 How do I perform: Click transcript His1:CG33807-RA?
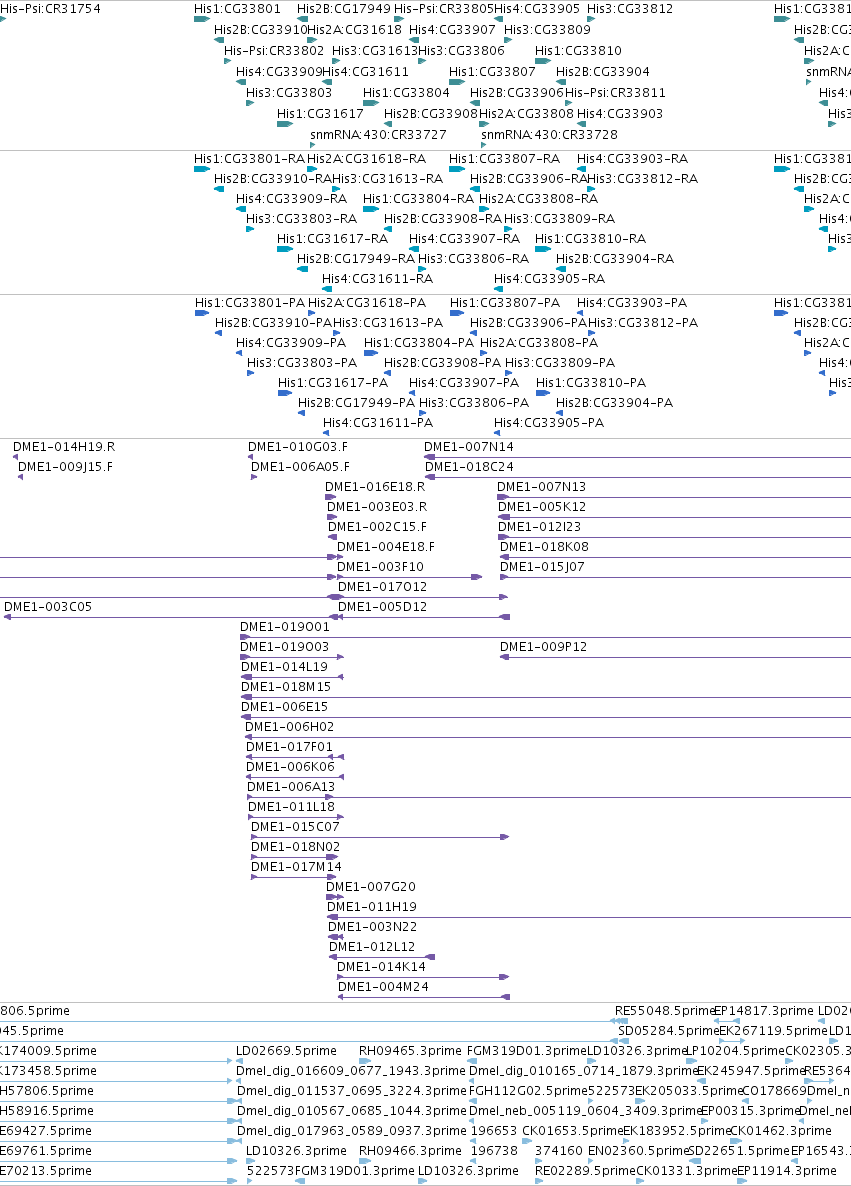(x=505, y=159)
